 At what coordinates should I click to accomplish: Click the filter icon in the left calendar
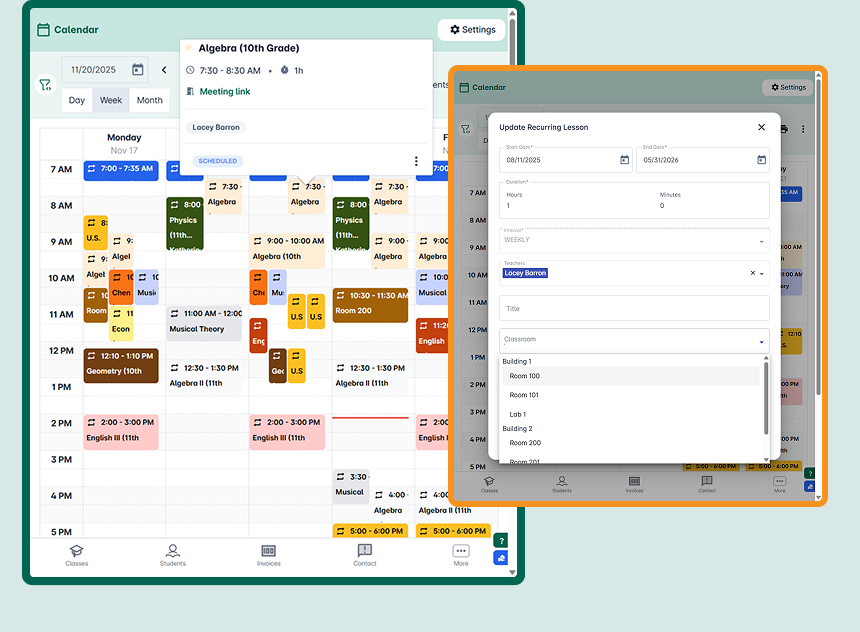(x=45, y=86)
